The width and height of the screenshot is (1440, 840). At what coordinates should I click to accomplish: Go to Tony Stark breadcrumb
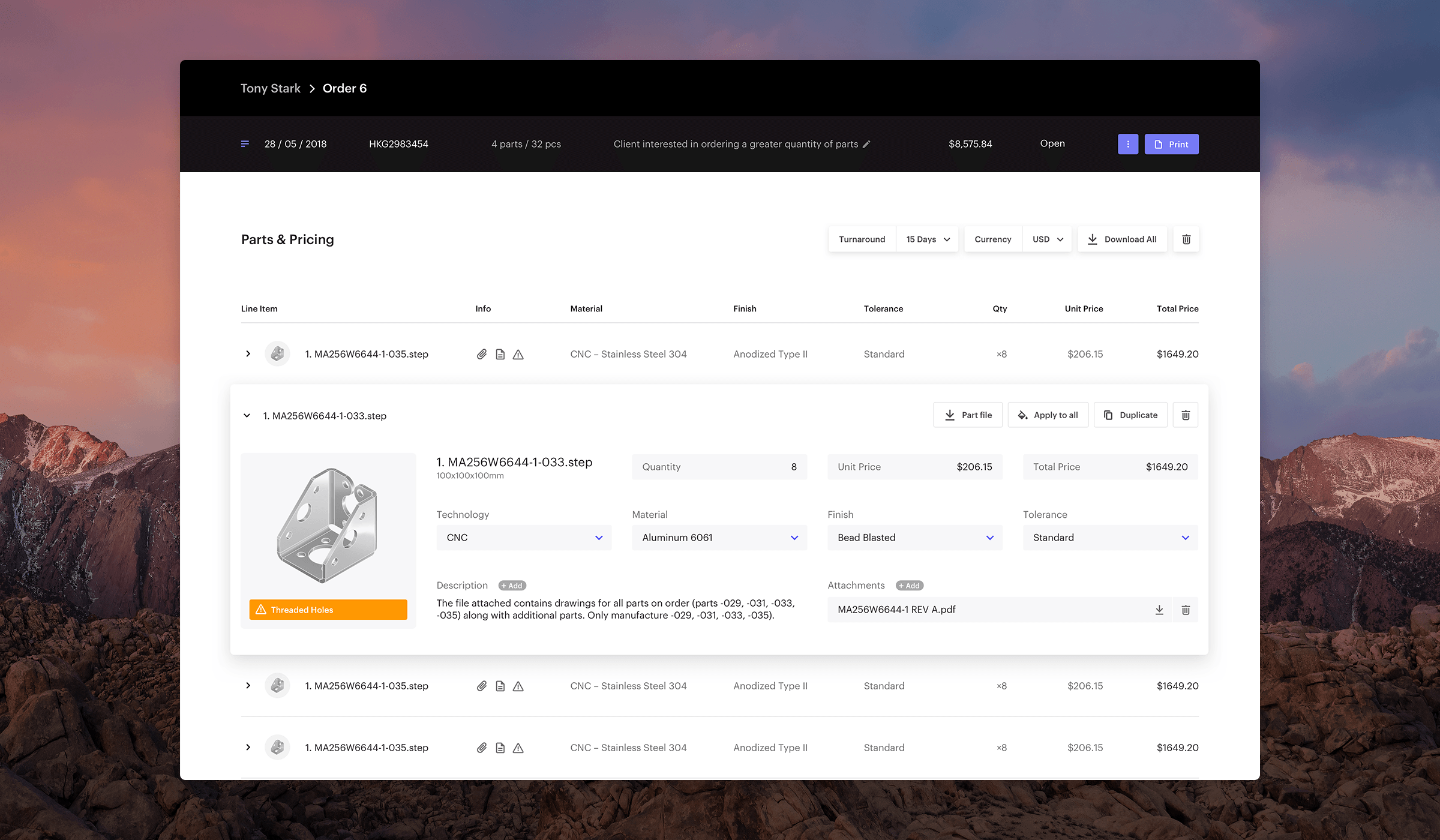[270, 88]
